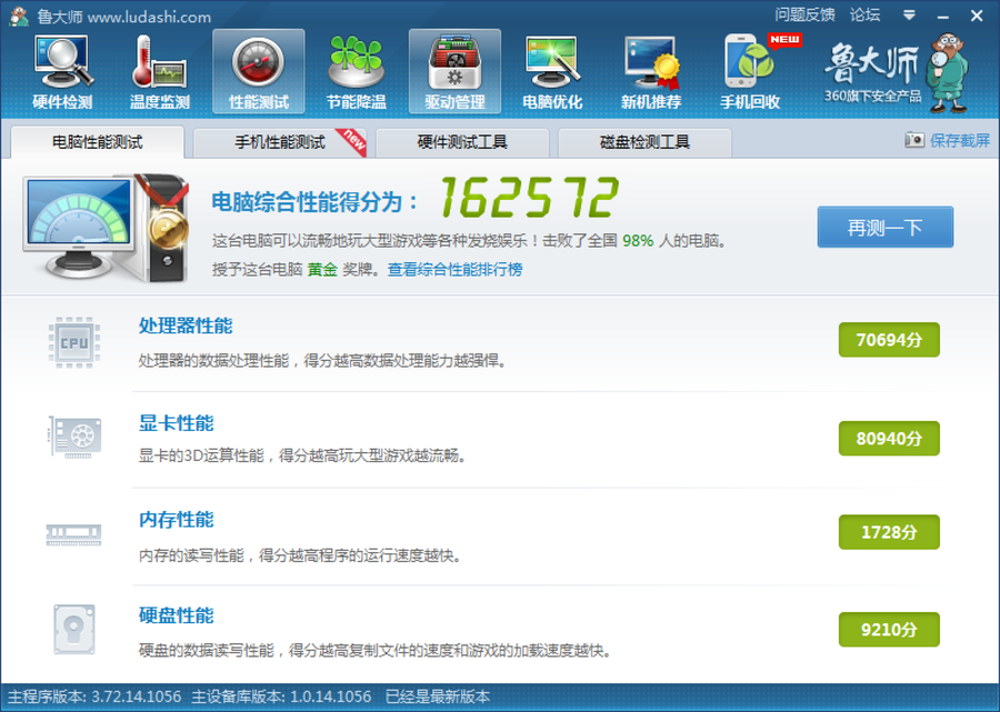The height and width of the screenshot is (712, 1000).
Task: Click the CPU chip icon
Action: pyautogui.click(x=74, y=343)
